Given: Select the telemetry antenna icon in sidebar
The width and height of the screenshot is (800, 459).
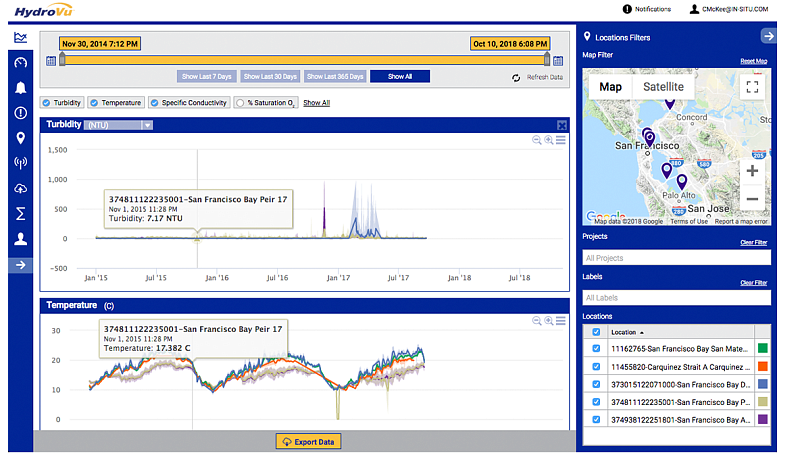Looking at the screenshot, I should click(20, 163).
